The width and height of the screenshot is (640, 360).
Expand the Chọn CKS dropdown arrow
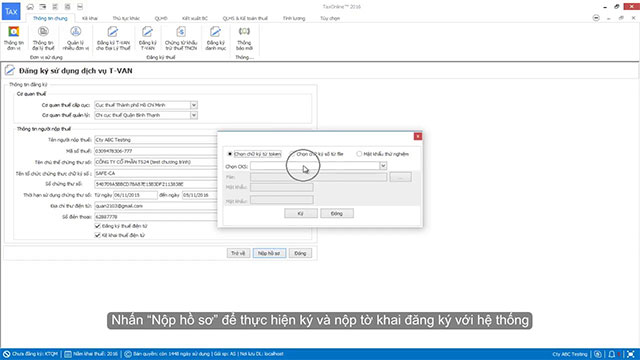point(383,166)
